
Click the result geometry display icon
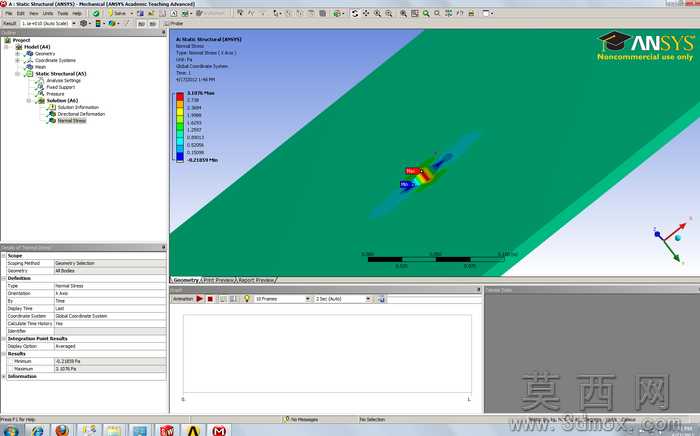pos(83,23)
